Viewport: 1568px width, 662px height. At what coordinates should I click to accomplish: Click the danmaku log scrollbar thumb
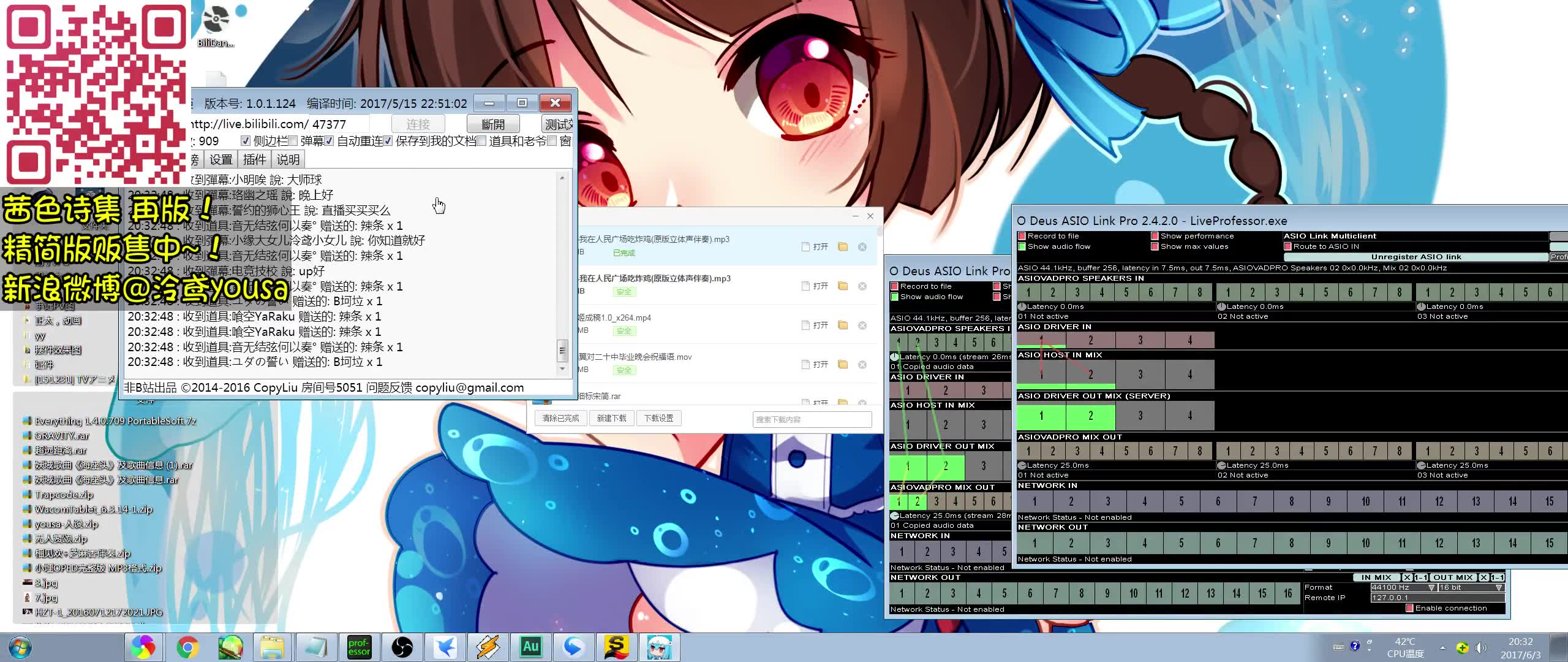pos(562,351)
